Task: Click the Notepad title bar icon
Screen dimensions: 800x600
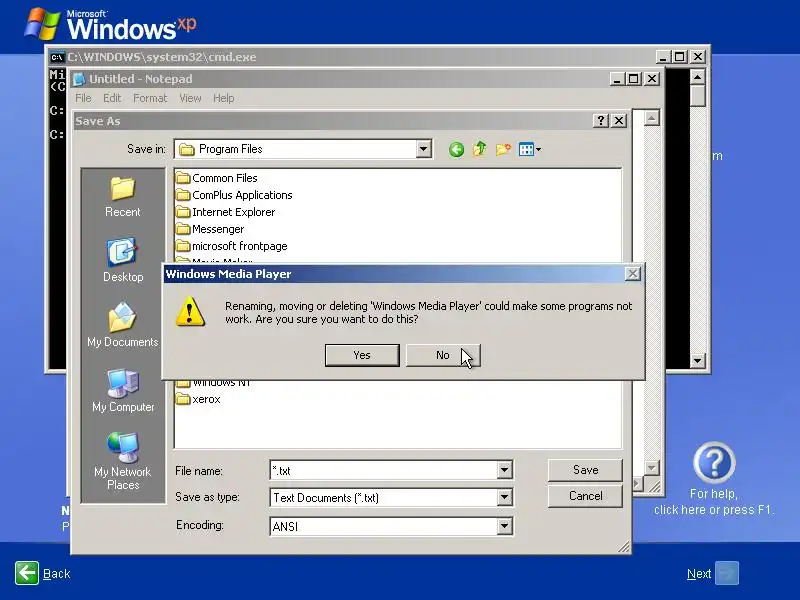Action: (79, 79)
